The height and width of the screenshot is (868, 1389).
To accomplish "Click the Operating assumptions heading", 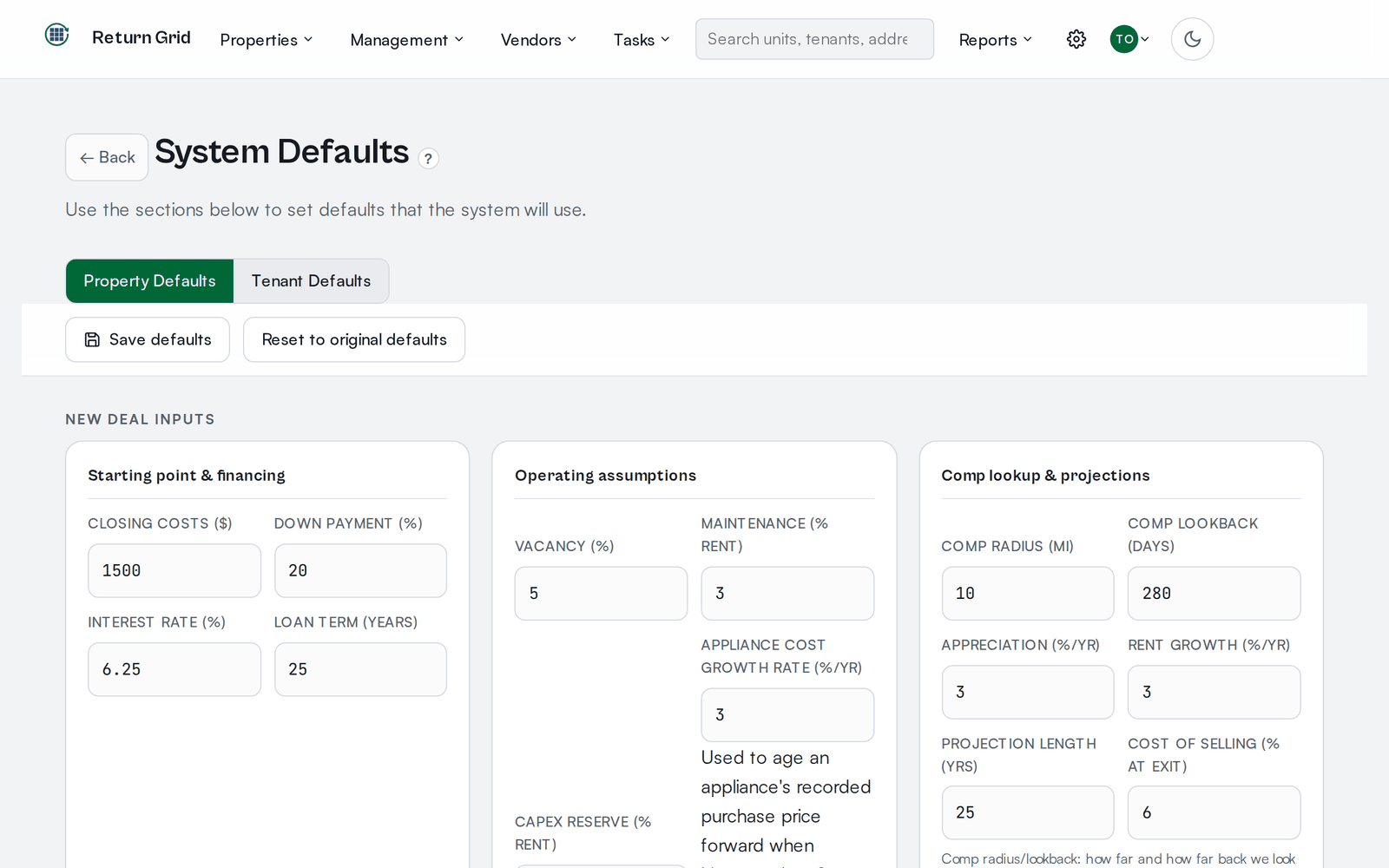I will coord(605,476).
